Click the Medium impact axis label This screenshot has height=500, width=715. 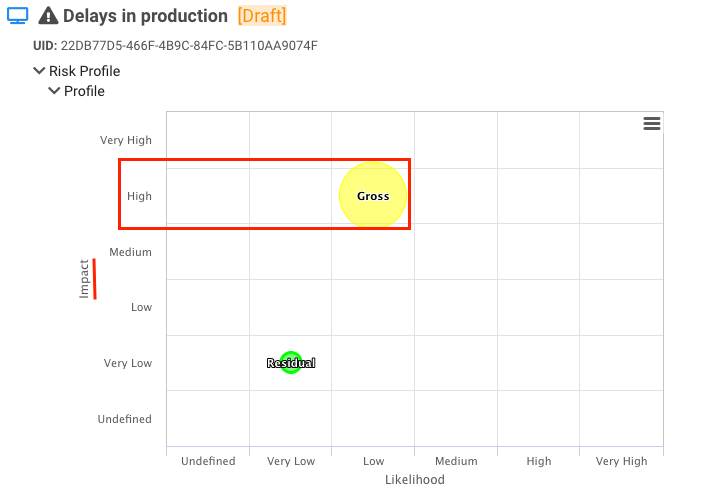(131, 252)
